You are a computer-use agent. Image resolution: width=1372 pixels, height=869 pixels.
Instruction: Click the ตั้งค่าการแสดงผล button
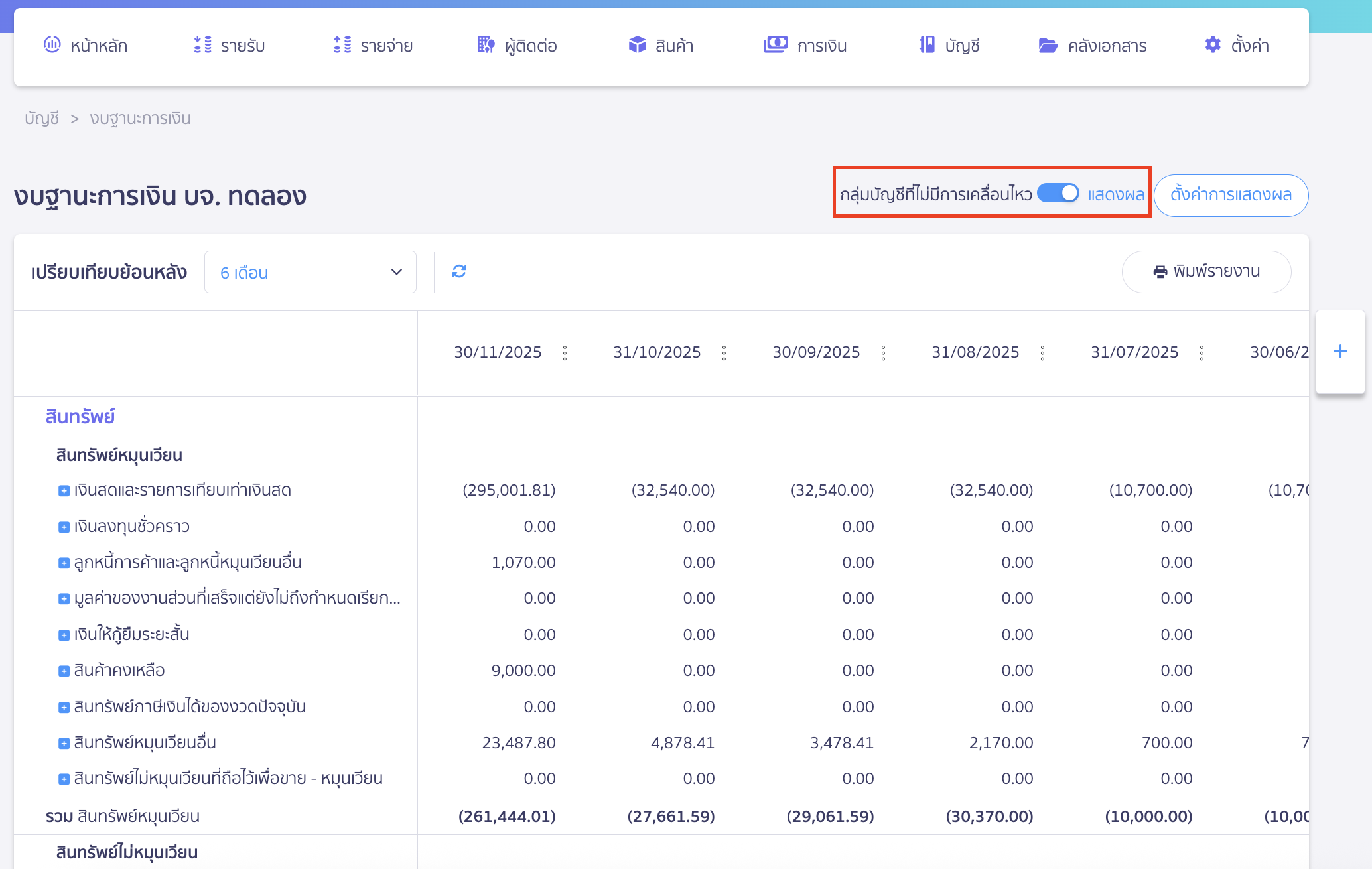point(1231,195)
